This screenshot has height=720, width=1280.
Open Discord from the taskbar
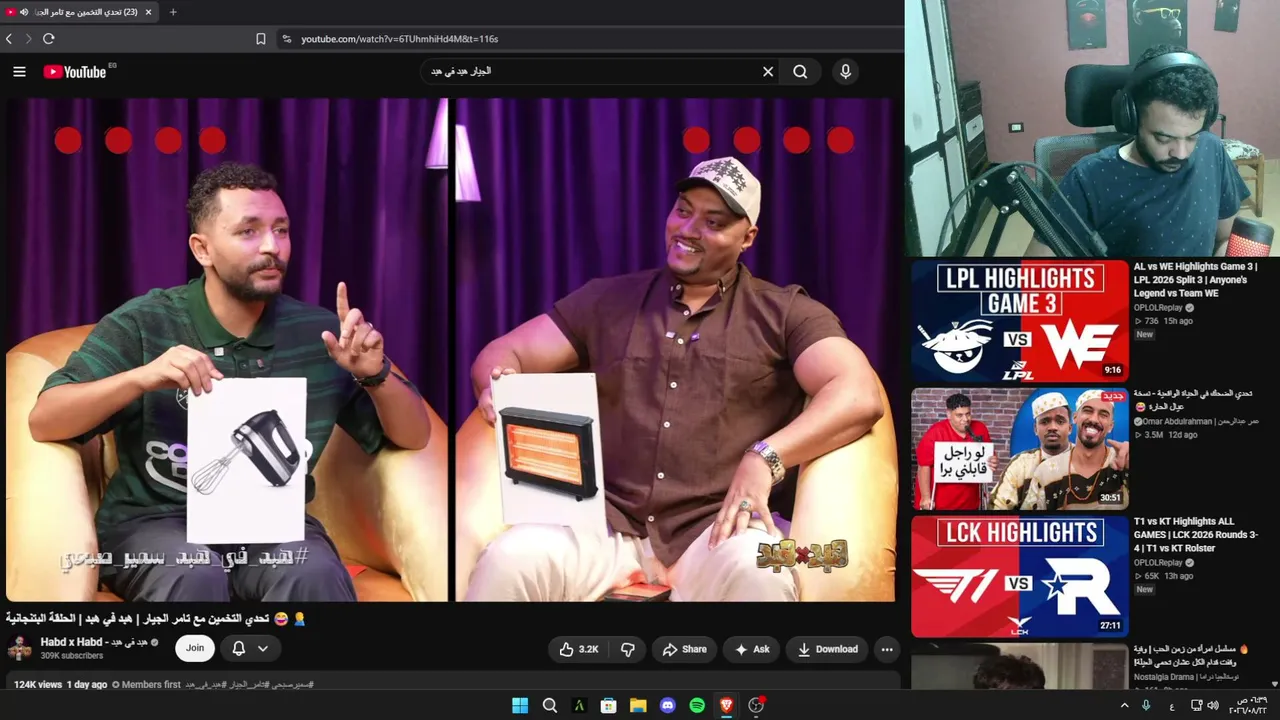(x=668, y=705)
